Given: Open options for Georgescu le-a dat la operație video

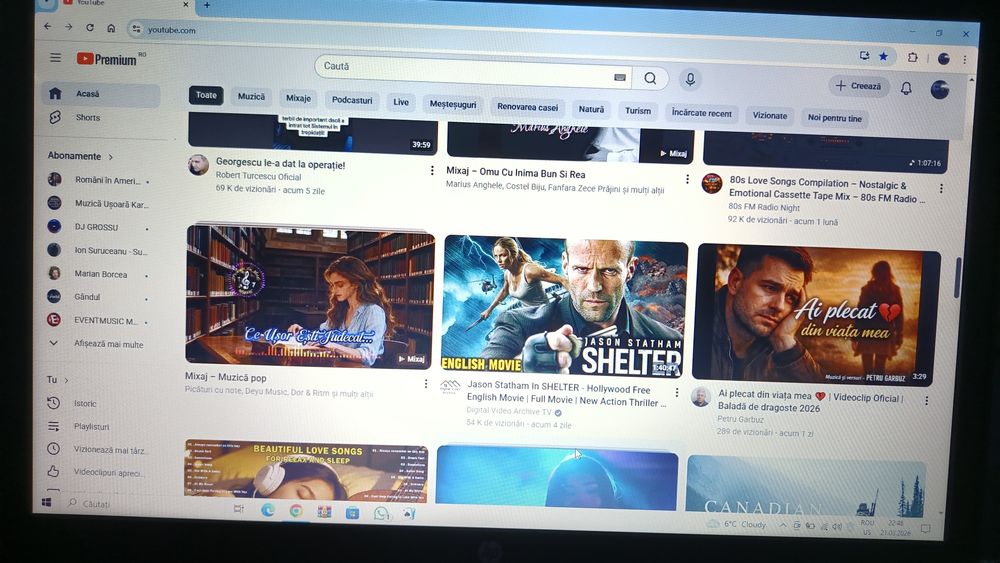Looking at the screenshot, I should click(x=432, y=170).
